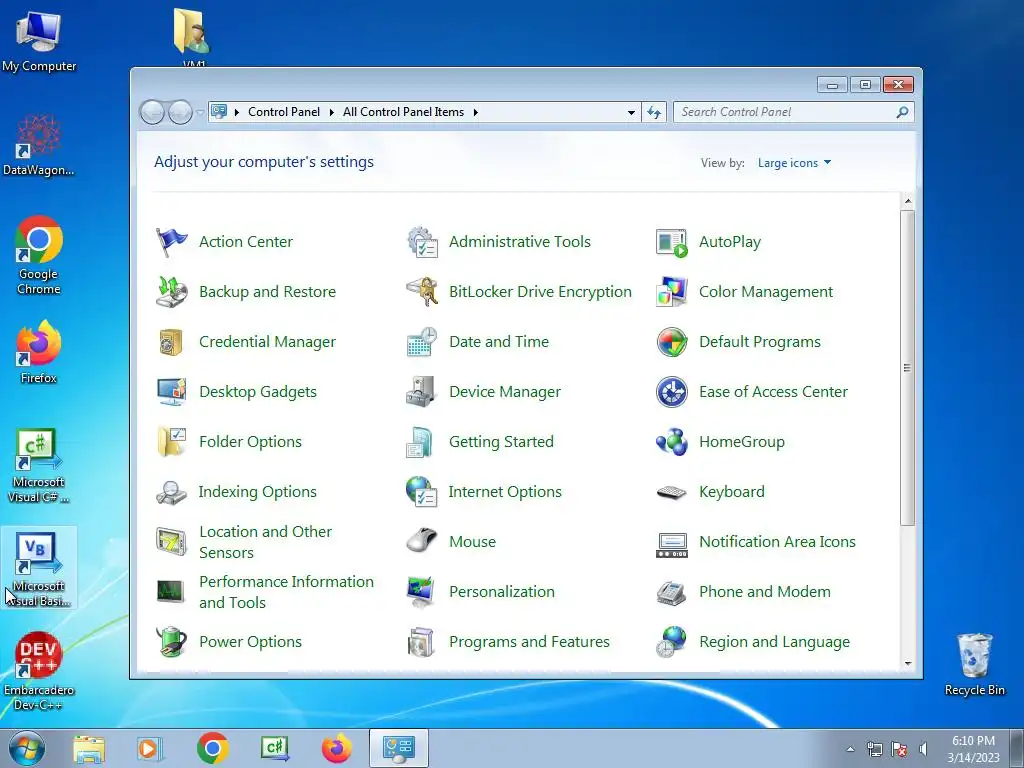Image resolution: width=1024 pixels, height=768 pixels.
Task: Open the Notification Area Icons icon
Action: click(672, 545)
